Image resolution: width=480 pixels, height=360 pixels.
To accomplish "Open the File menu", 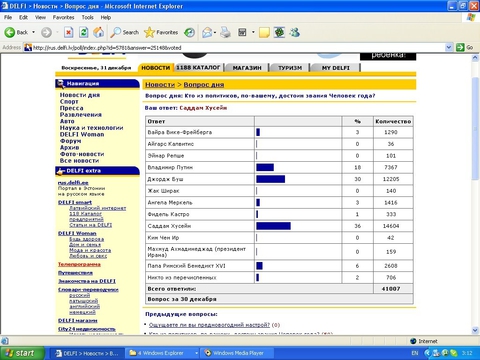I will [x=8, y=17].
